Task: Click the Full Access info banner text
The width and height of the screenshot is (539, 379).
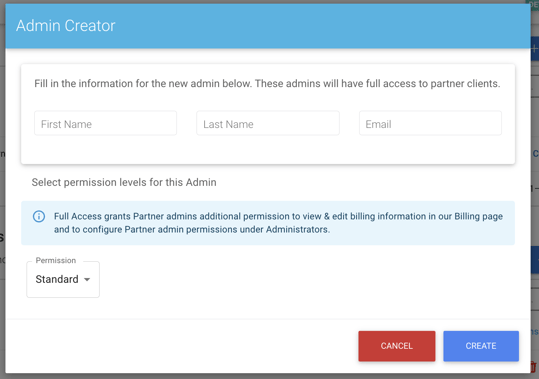Action: pyautogui.click(x=278, y=223)
